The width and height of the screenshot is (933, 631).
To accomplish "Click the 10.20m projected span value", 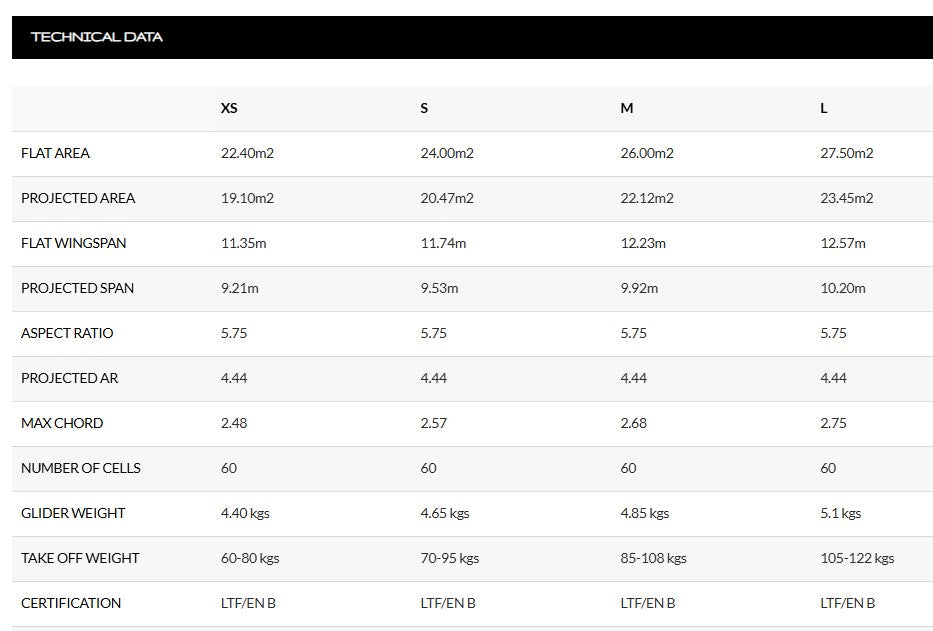I will 843,288.
